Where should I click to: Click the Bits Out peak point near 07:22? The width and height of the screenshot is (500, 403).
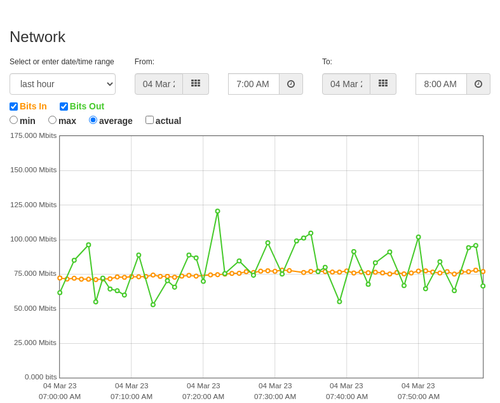click(x=218, y=211)
